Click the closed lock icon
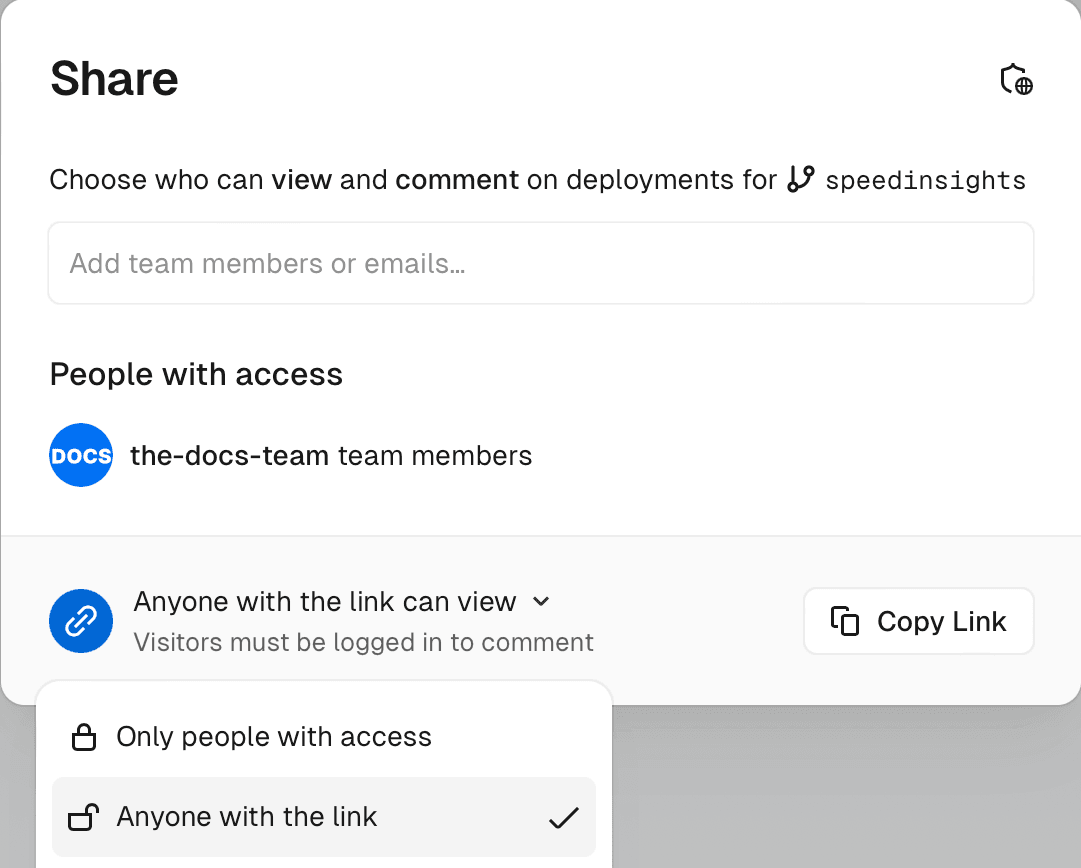The width and height of the screenshot is (1081, 868). (x=84, y=736)
